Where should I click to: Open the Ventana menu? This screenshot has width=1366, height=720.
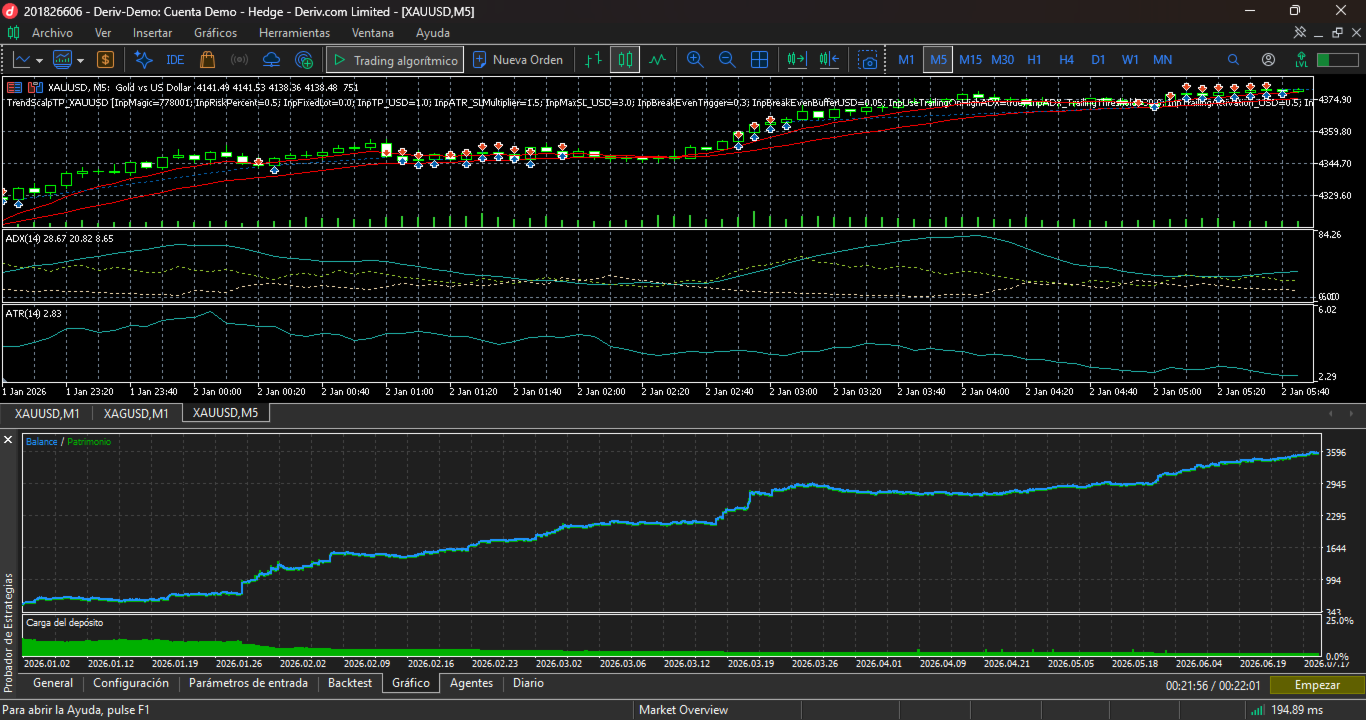click(x=373, y=33)
